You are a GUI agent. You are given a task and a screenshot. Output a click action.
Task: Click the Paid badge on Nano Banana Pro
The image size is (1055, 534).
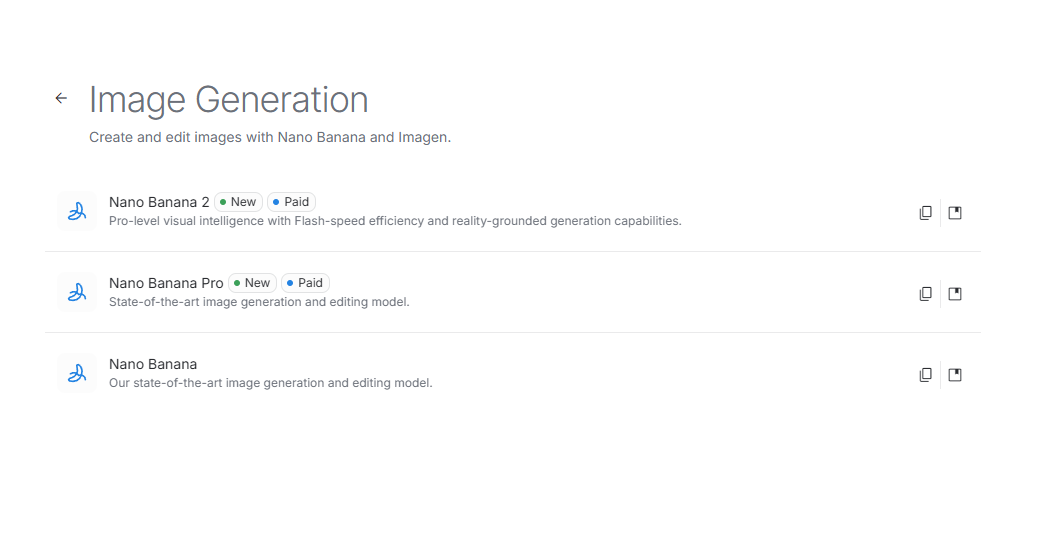pyautogui.click(x=305, y=283)
